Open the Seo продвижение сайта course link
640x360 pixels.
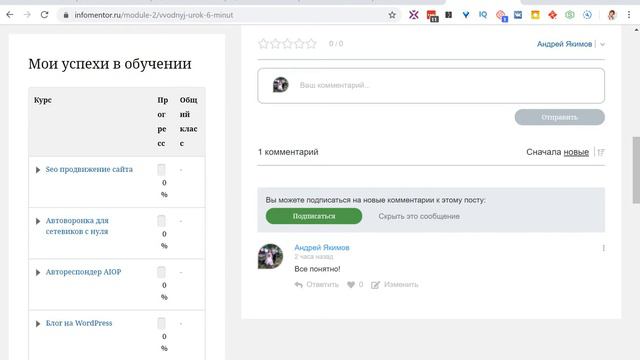pos(89,169)
